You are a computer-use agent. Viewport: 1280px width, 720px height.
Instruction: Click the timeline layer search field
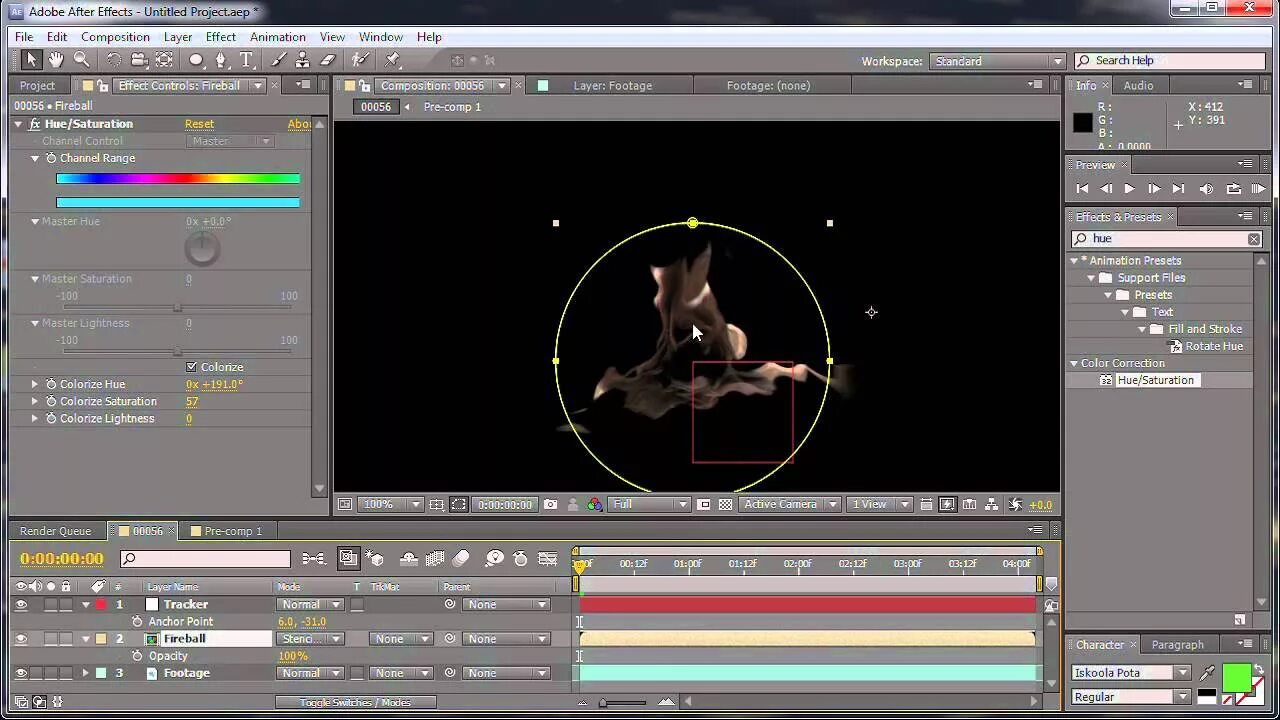(205, 559)
